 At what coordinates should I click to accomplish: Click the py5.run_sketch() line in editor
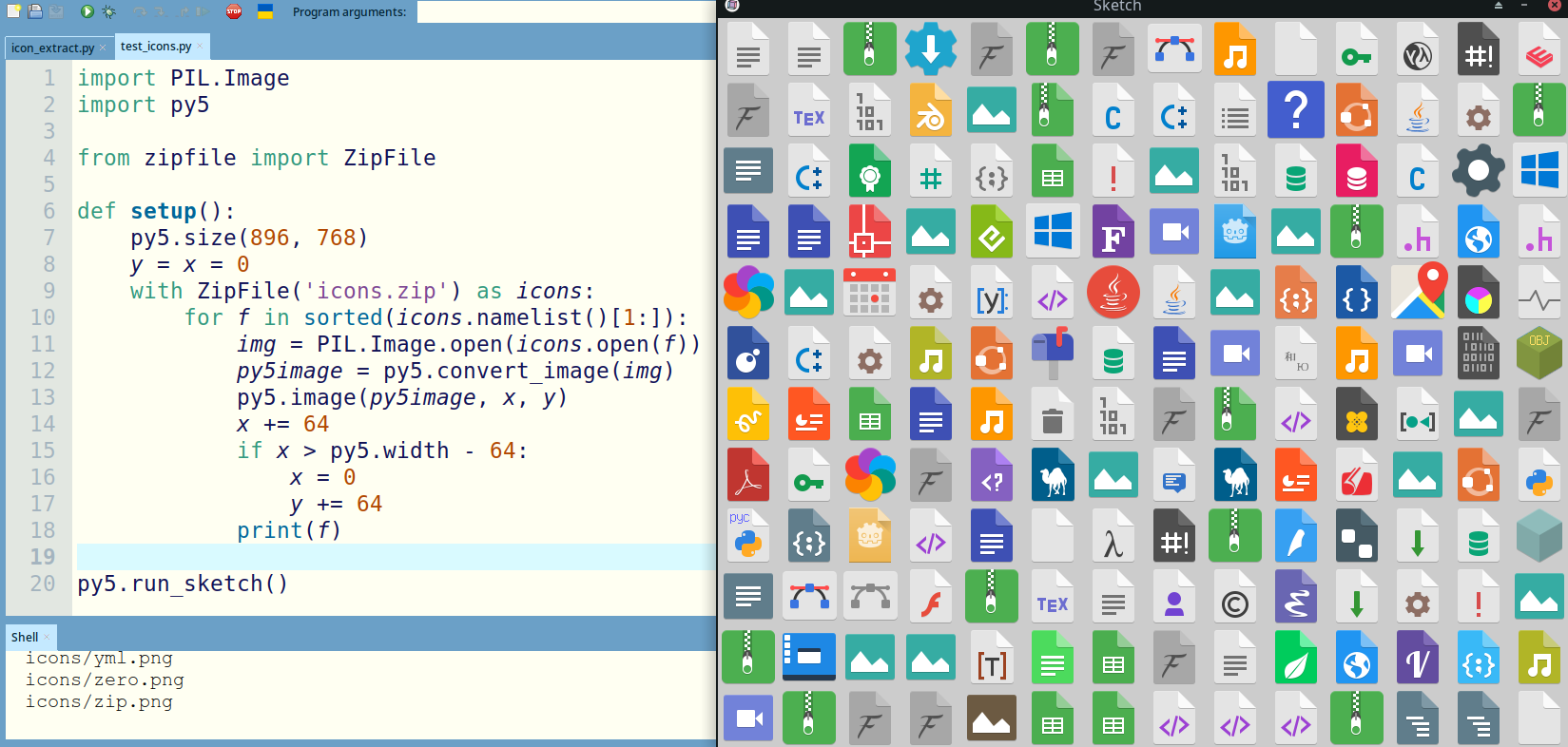click(x=183, y=584)
